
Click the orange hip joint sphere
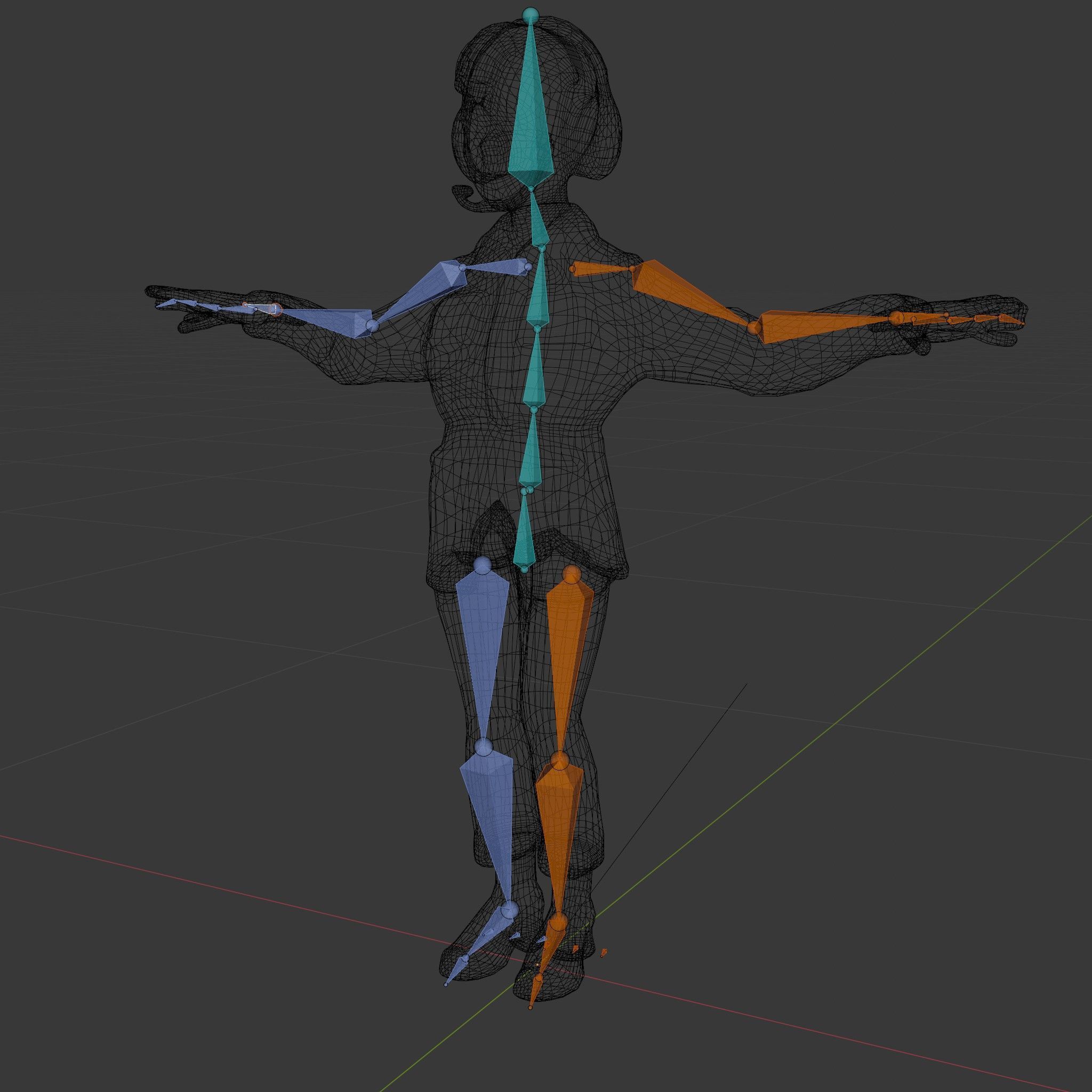tap(572, 574)
